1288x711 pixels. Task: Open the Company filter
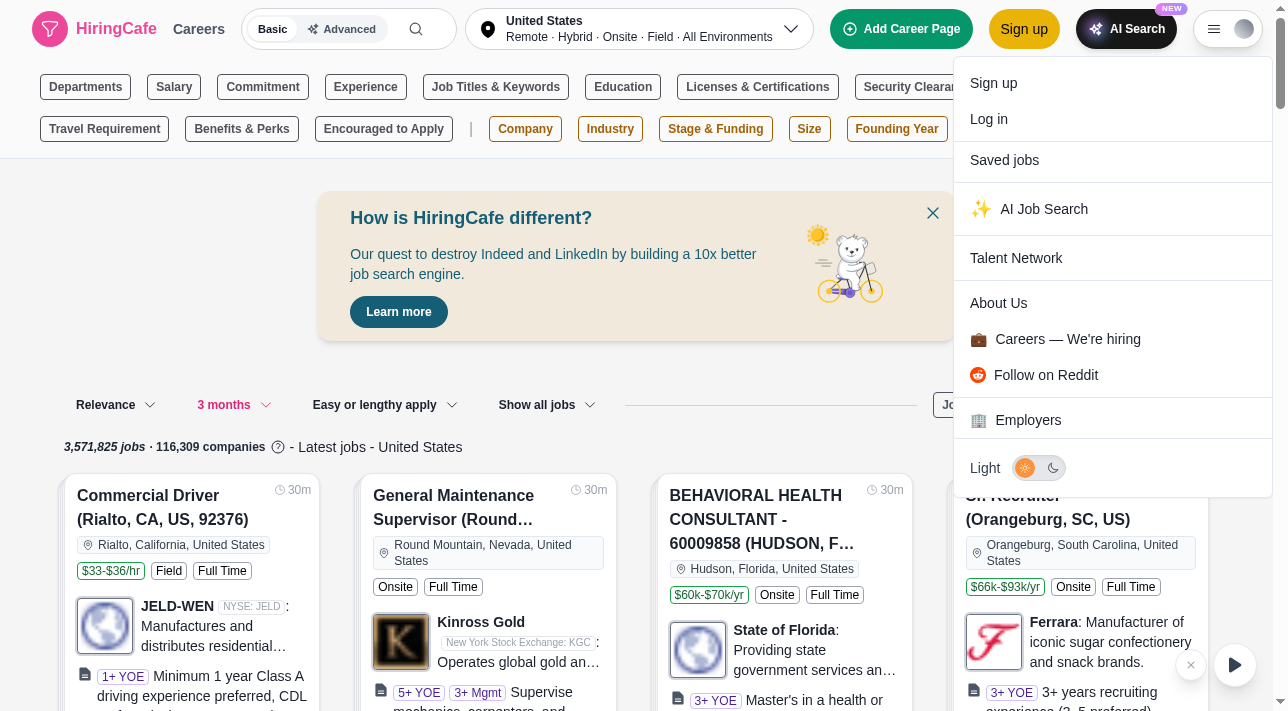tap(526, 129)
